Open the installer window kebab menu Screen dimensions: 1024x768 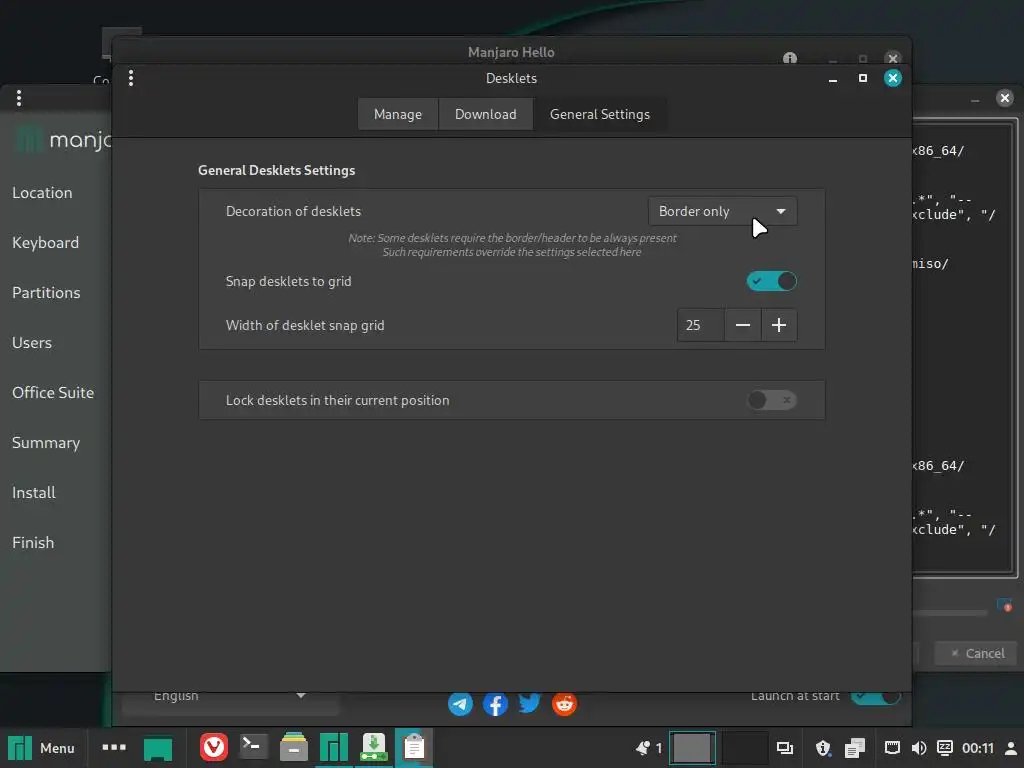click(x=19, y=99)
